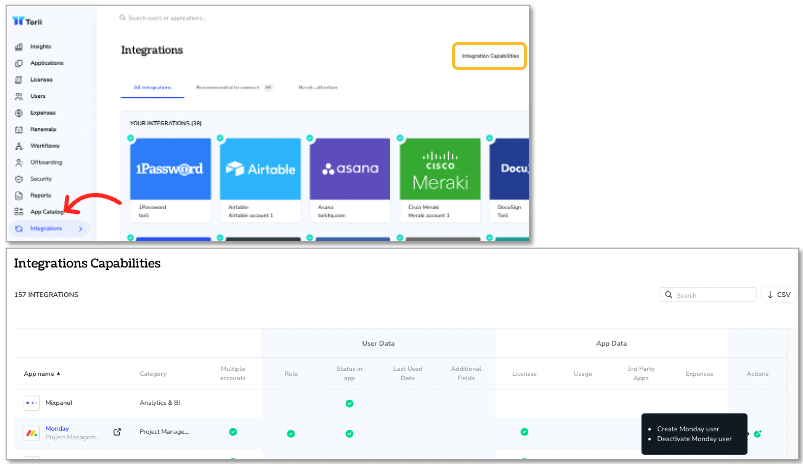Click the Mixpanel app logo icon
Image resolution: width=803 pixels, height=464 pixels.
pos(31,403)
